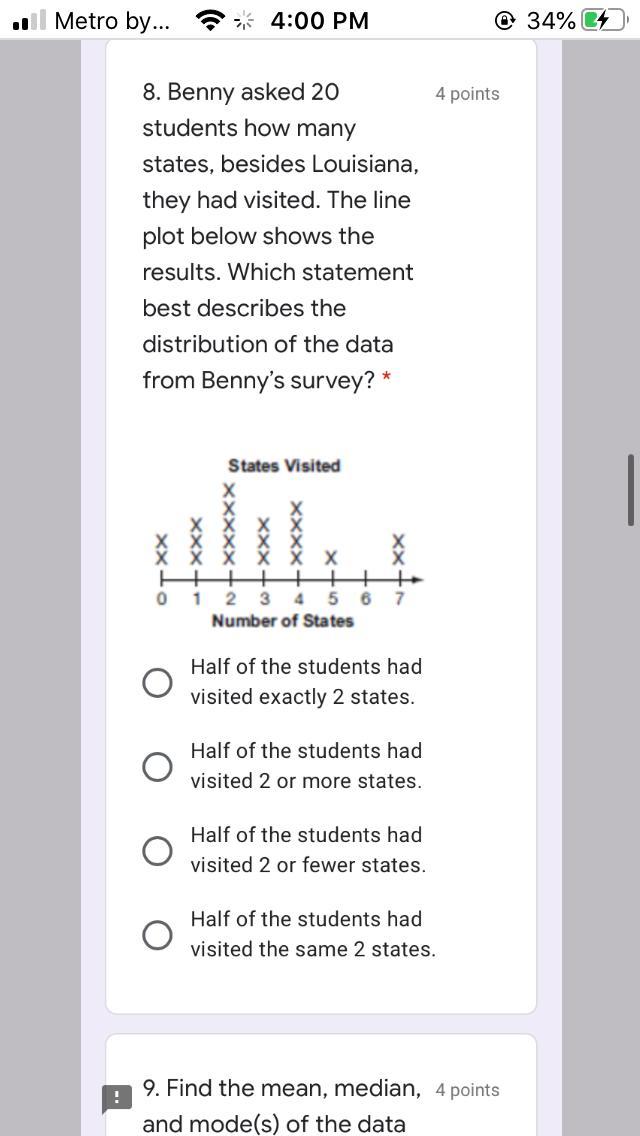Click the page scrollbar thumb
Image resolution: width=640 pixels, height=1136 pixels.
pos(631,489)
